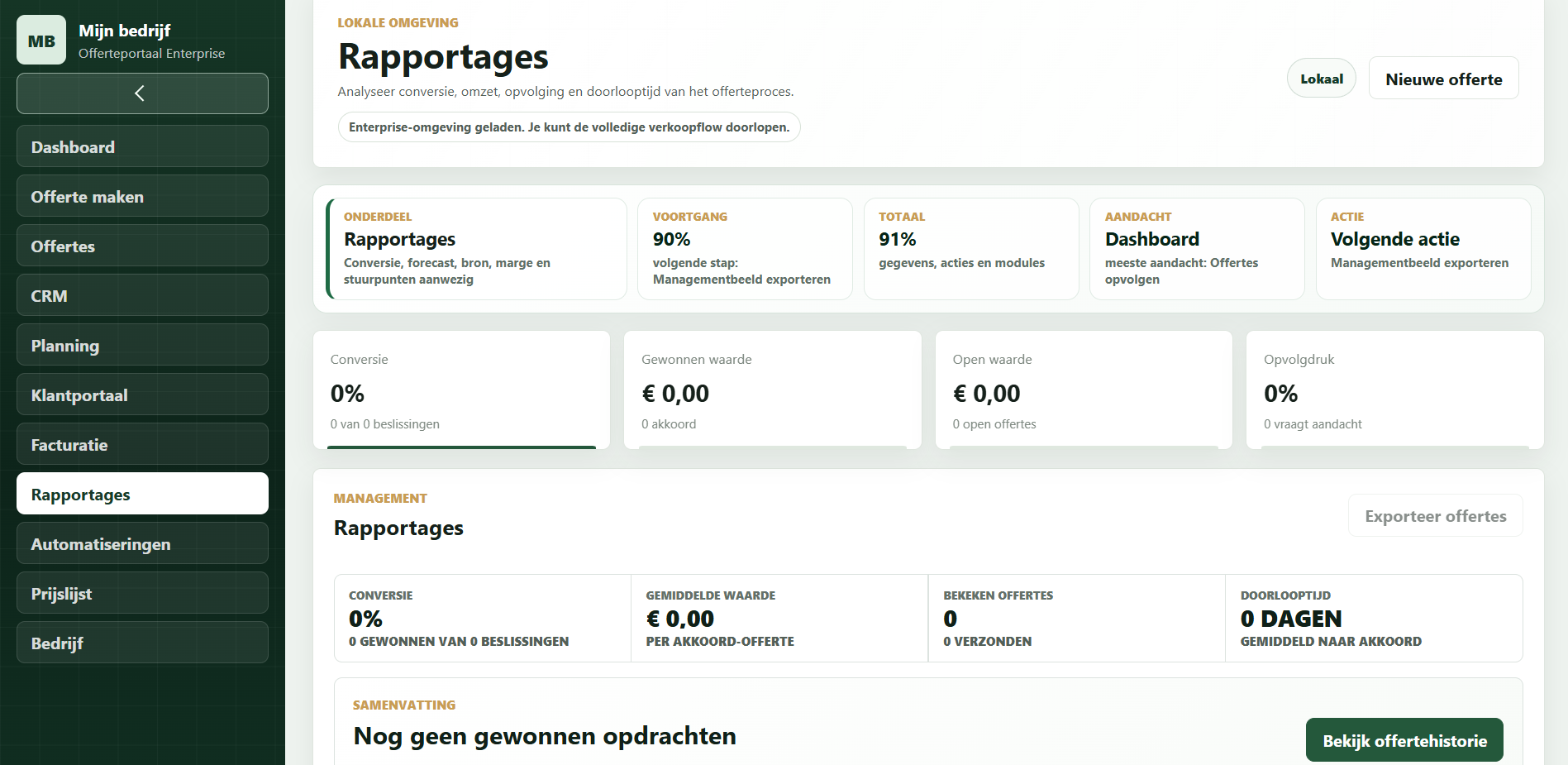This screenshot has width=1568, height=765.
Task: Click the Offerteportaal Enterprise subtitle
Action: coord(151,54)
